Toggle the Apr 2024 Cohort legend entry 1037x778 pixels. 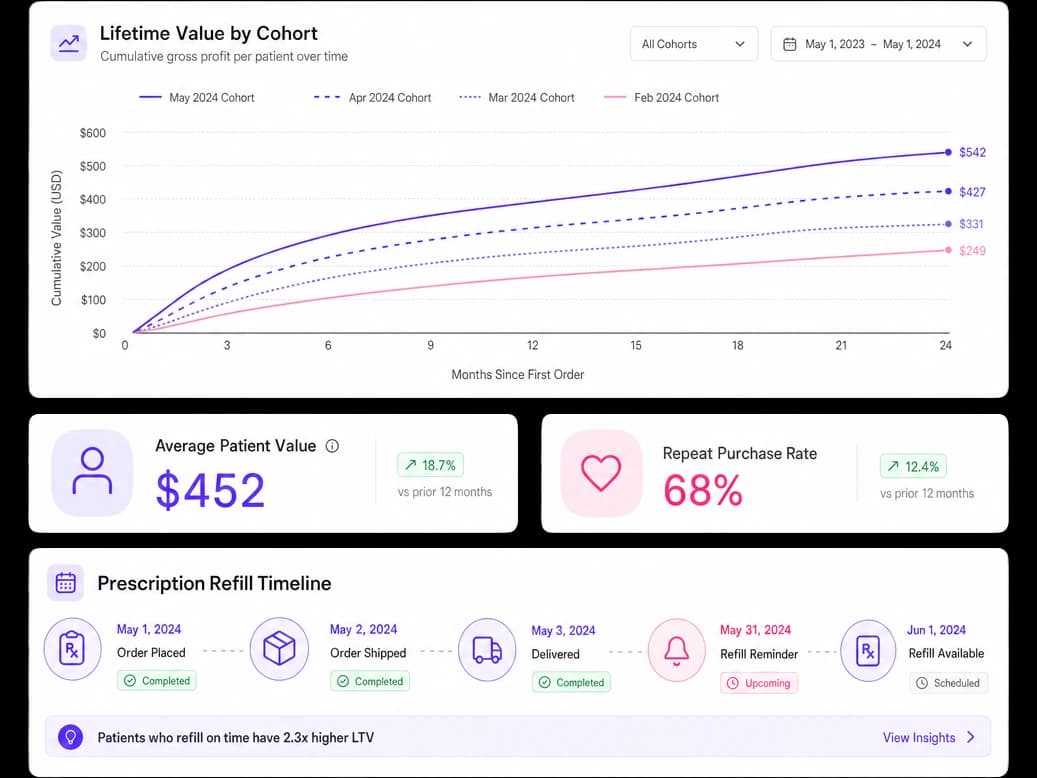[x=372, y=98]
